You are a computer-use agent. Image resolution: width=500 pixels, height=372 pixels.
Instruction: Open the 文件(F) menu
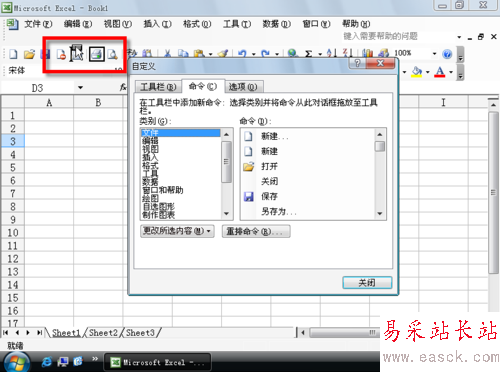click(38, 24)
